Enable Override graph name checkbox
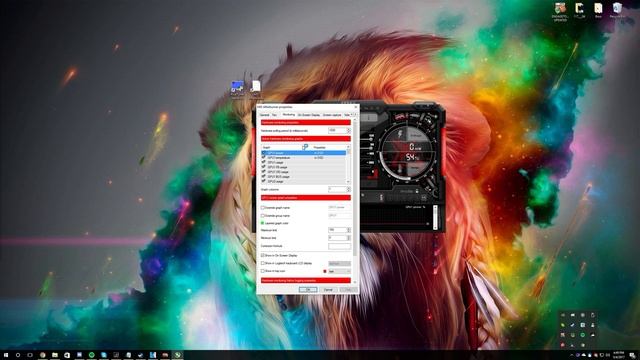Image resolution: width=640 pixels, height=360 pixels. (x=263, y=208)
